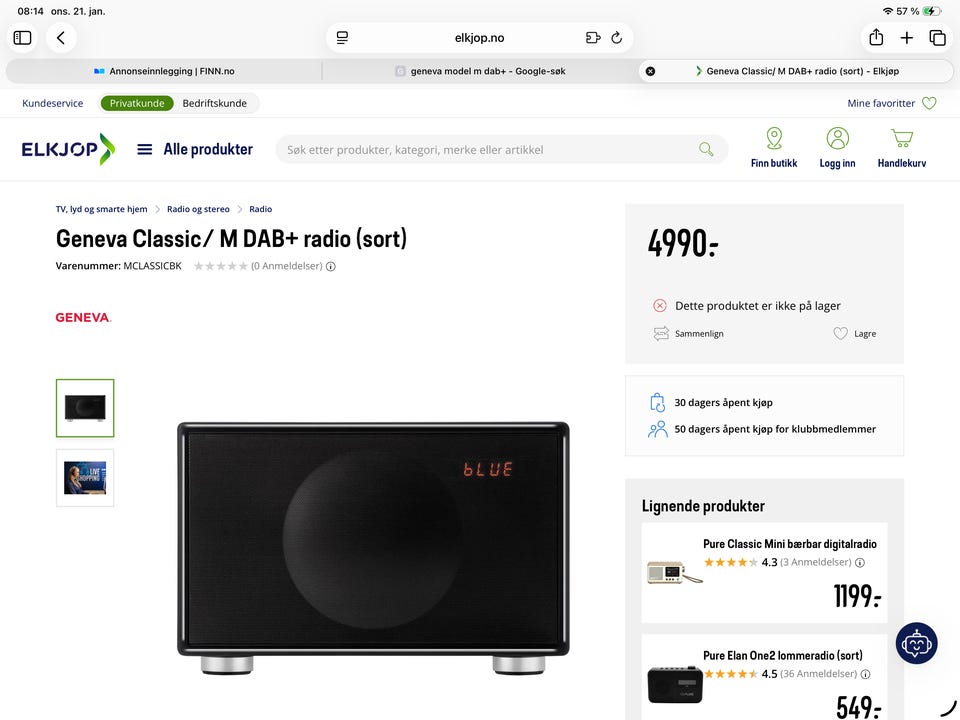Switch to Bedriftskunde customer type

[214, 103]
